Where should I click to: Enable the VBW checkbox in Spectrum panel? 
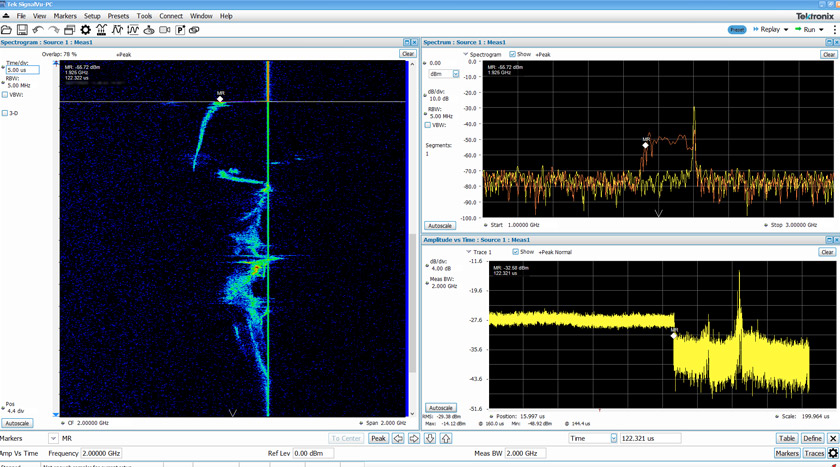point(429,125)
